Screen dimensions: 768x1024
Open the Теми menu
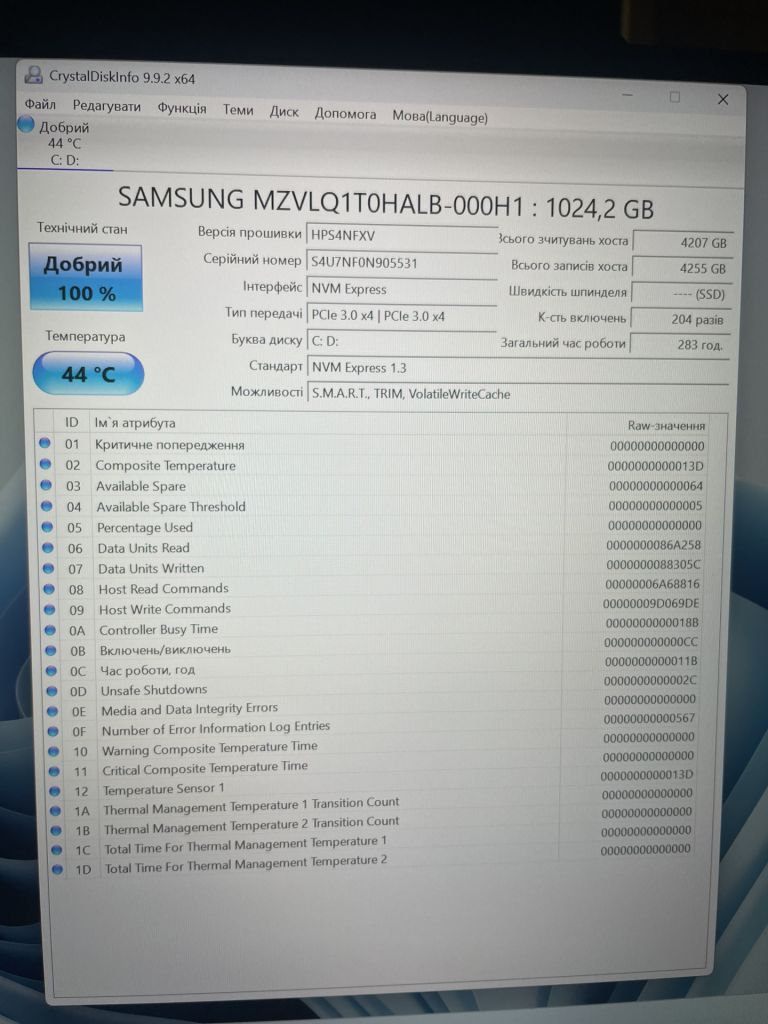238,110
